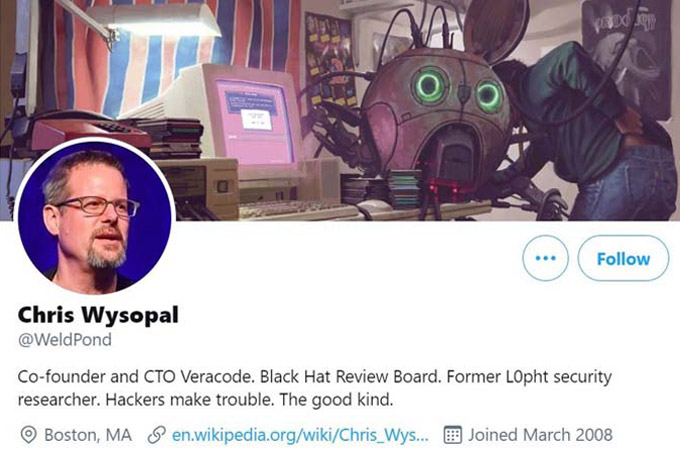Click the Follow button
Screen dimensions: 680x450
pos(623,258)
